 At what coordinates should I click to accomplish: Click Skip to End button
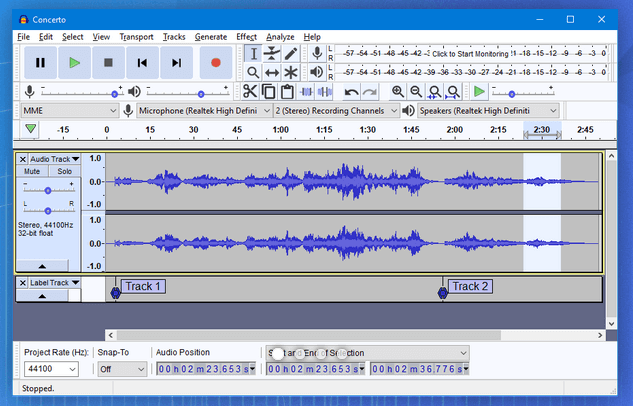pyautogui.click(x=176, y=62)
